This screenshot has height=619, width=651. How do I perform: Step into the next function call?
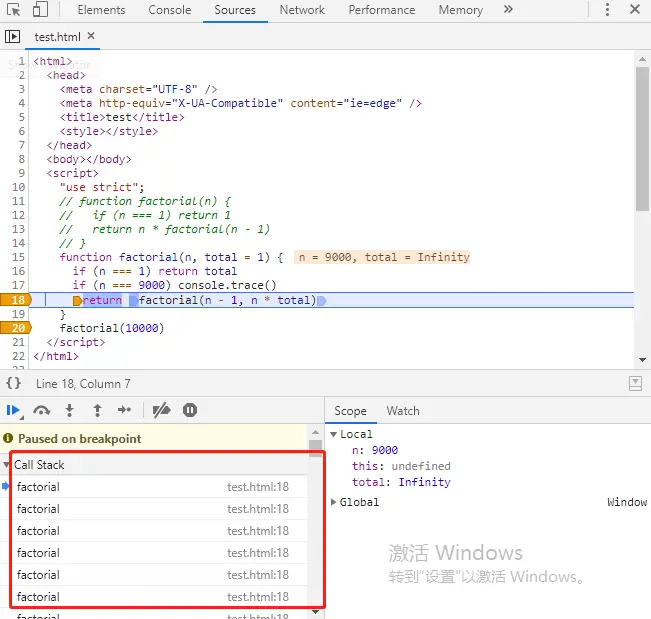tap(70, 411)
